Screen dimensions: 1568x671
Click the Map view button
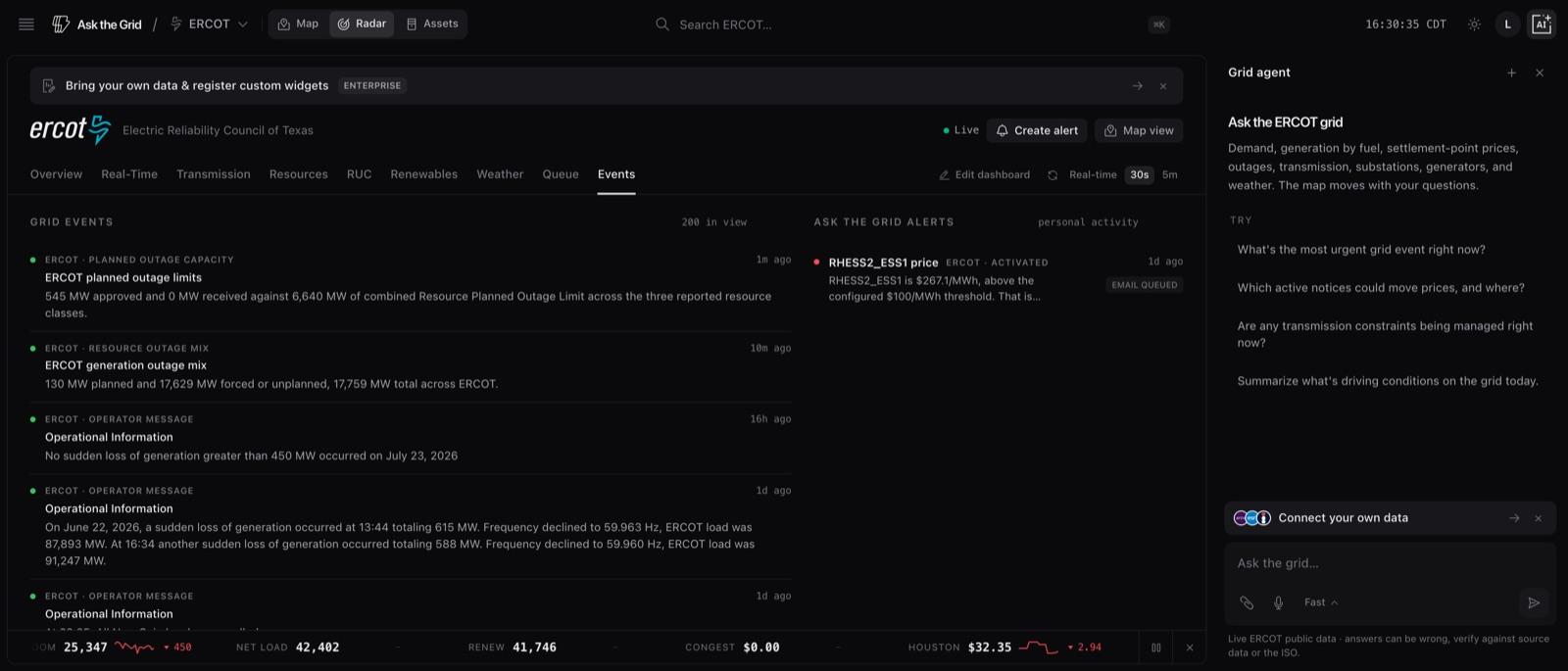1139,130
